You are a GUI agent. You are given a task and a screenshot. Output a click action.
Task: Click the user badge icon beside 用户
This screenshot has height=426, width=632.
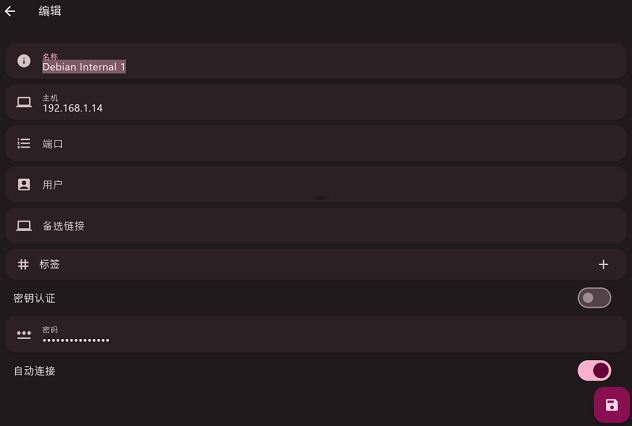(24, 184)
